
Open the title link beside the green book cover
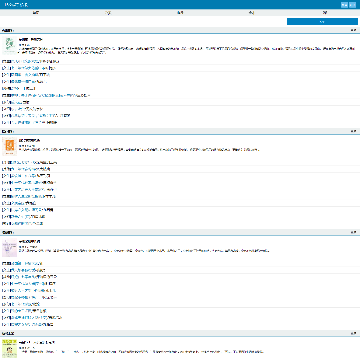tap(31, 39)
